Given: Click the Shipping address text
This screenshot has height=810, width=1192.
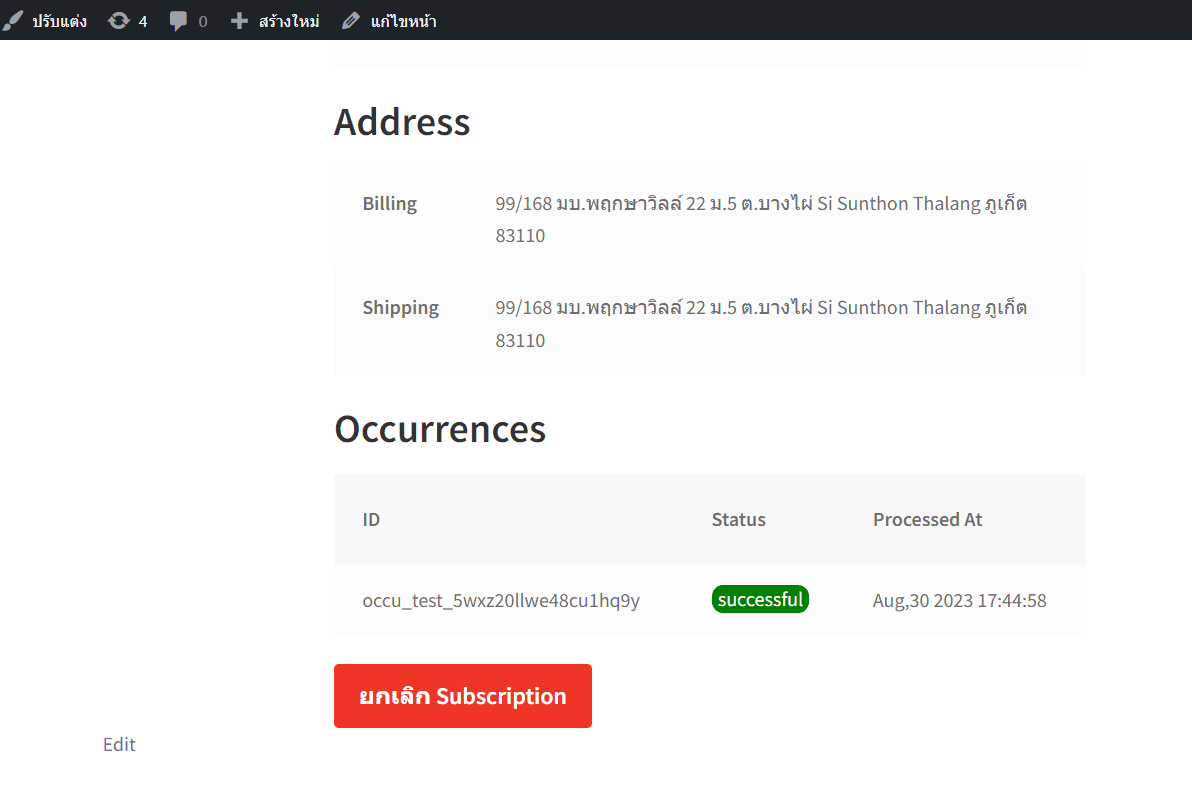Looking at the screenshot, I should pyautogui.click(x=761, y=323).
